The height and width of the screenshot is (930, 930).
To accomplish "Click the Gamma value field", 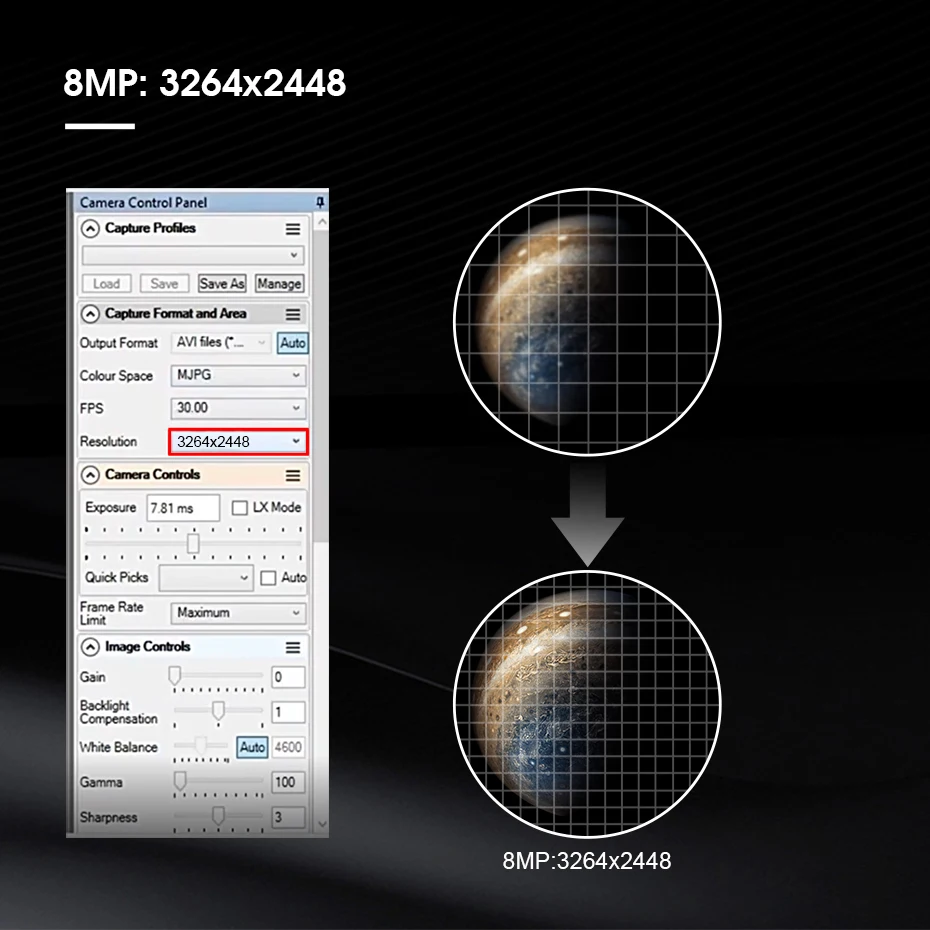I will [288, 782].
